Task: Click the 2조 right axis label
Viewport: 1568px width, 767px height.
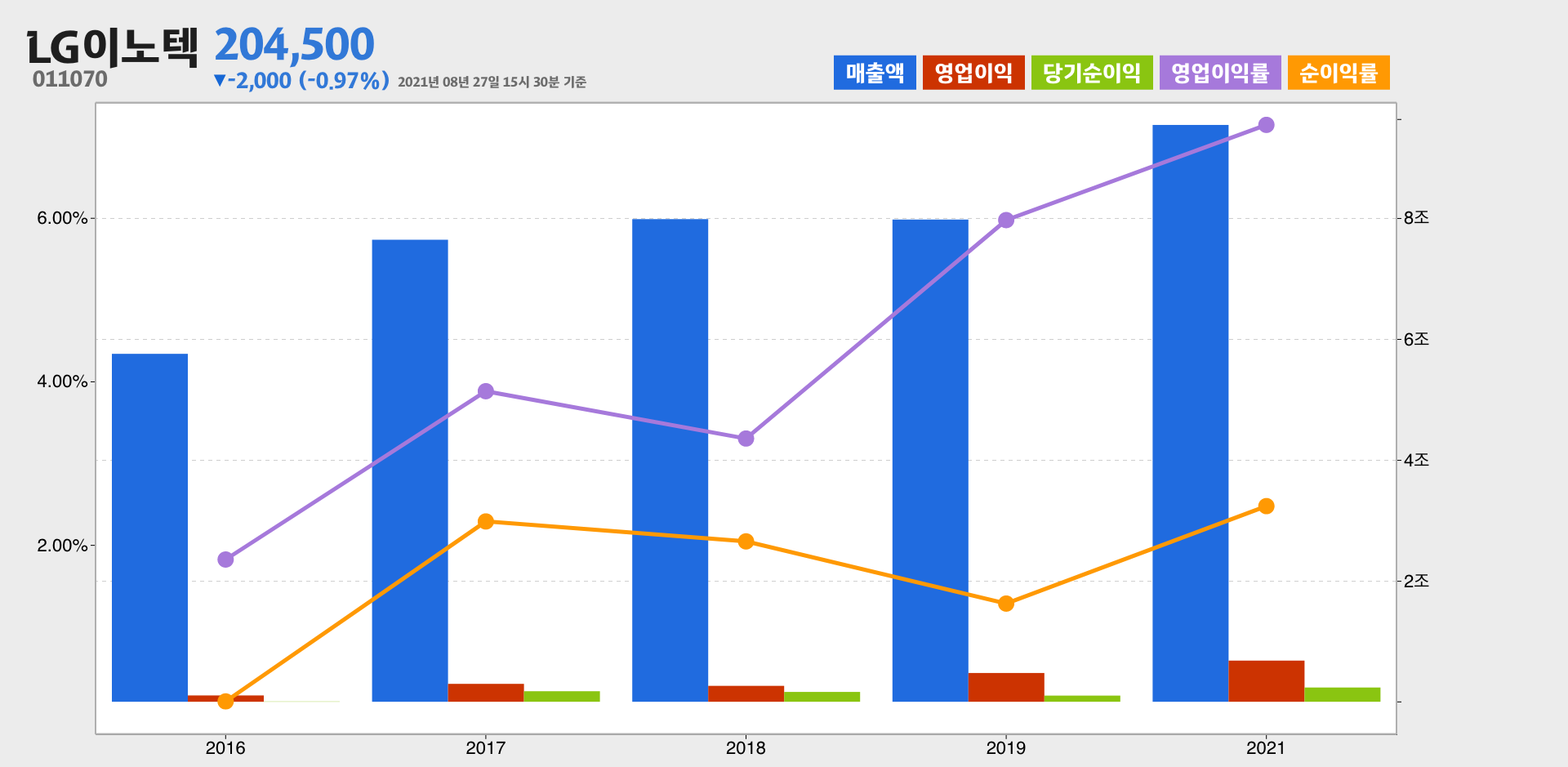Action: (x=1417, y=582)
